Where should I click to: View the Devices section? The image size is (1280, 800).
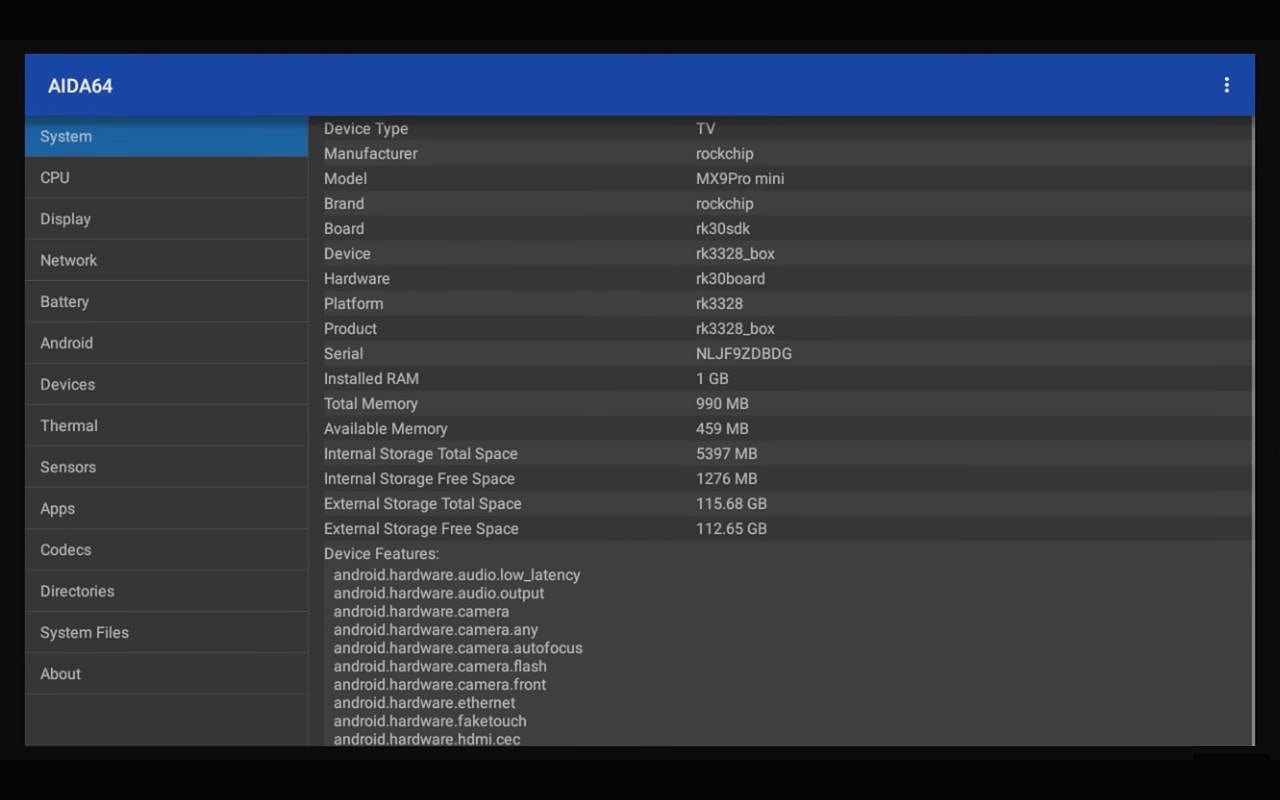166,384
